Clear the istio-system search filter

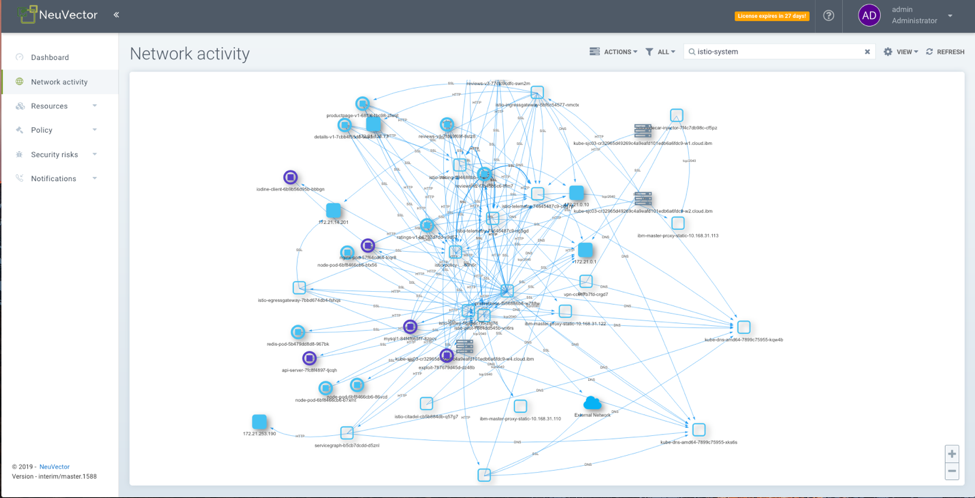tap(867, 52)
